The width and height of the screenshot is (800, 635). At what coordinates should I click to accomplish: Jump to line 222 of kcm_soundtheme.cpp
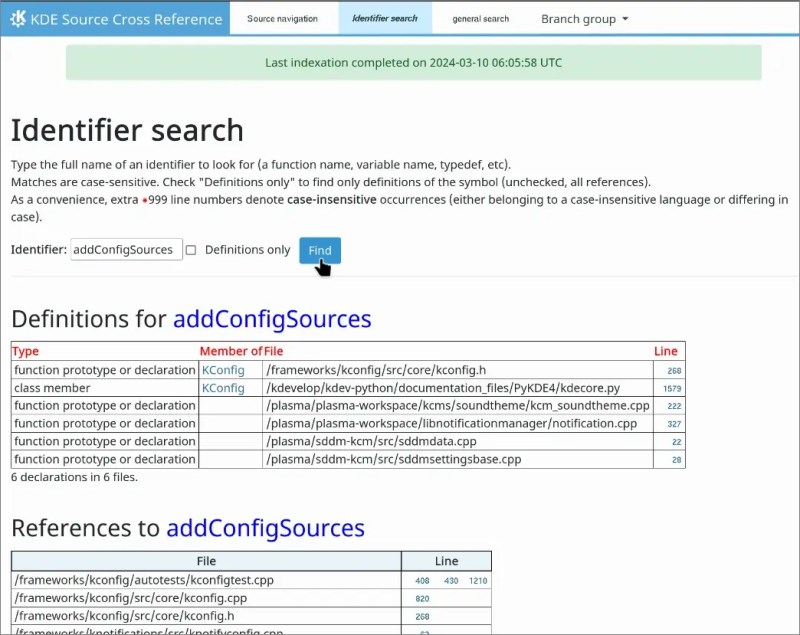674,406
